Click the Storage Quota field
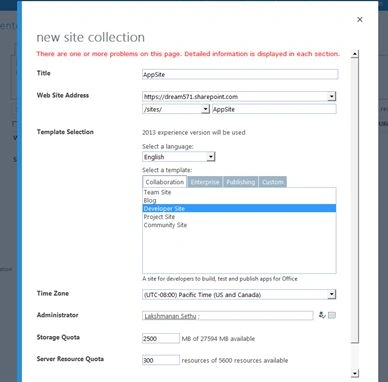 [x=161, y=338]
